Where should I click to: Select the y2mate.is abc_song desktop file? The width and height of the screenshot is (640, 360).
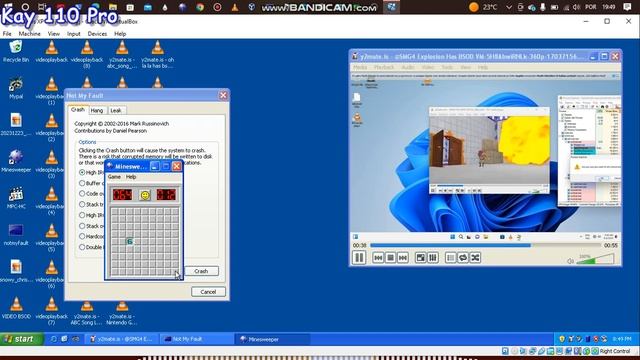[x=122, y=54]
